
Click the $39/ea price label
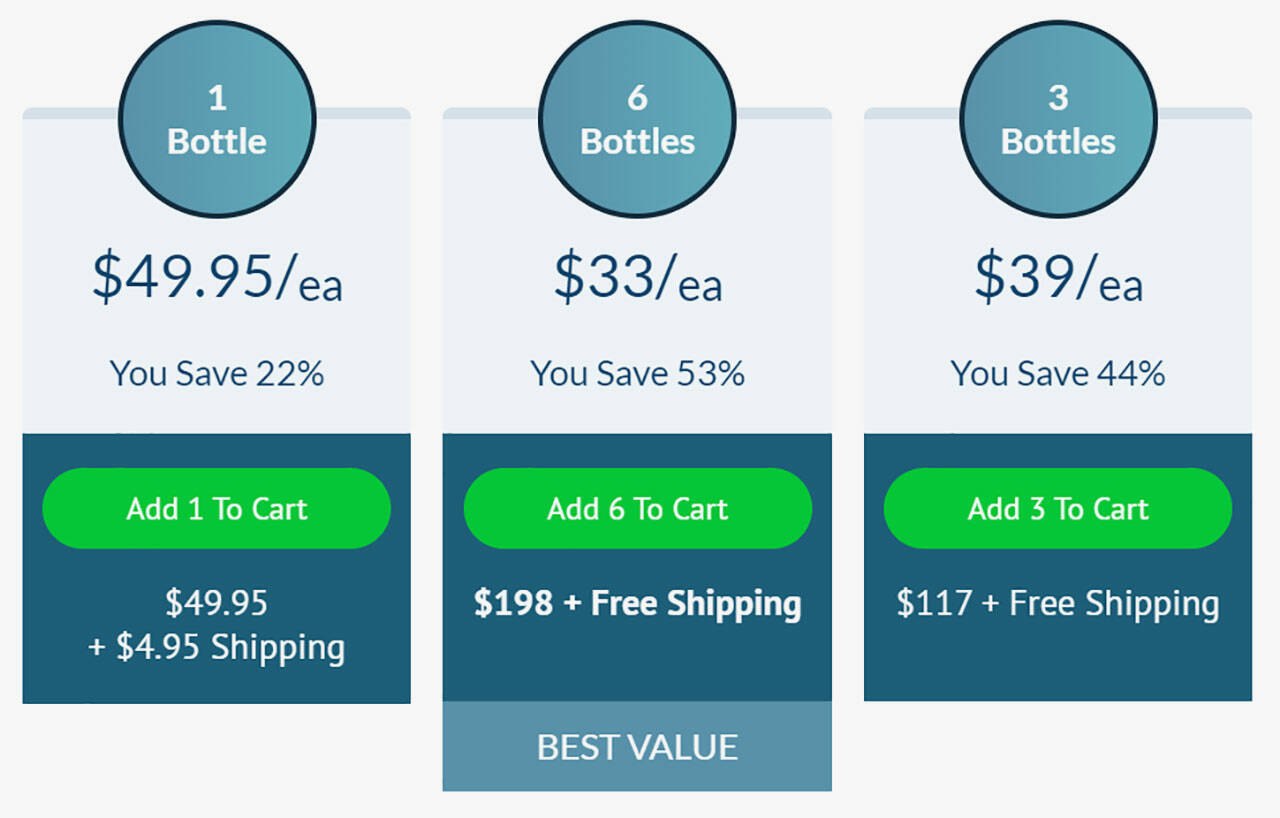coord(1058,277)
